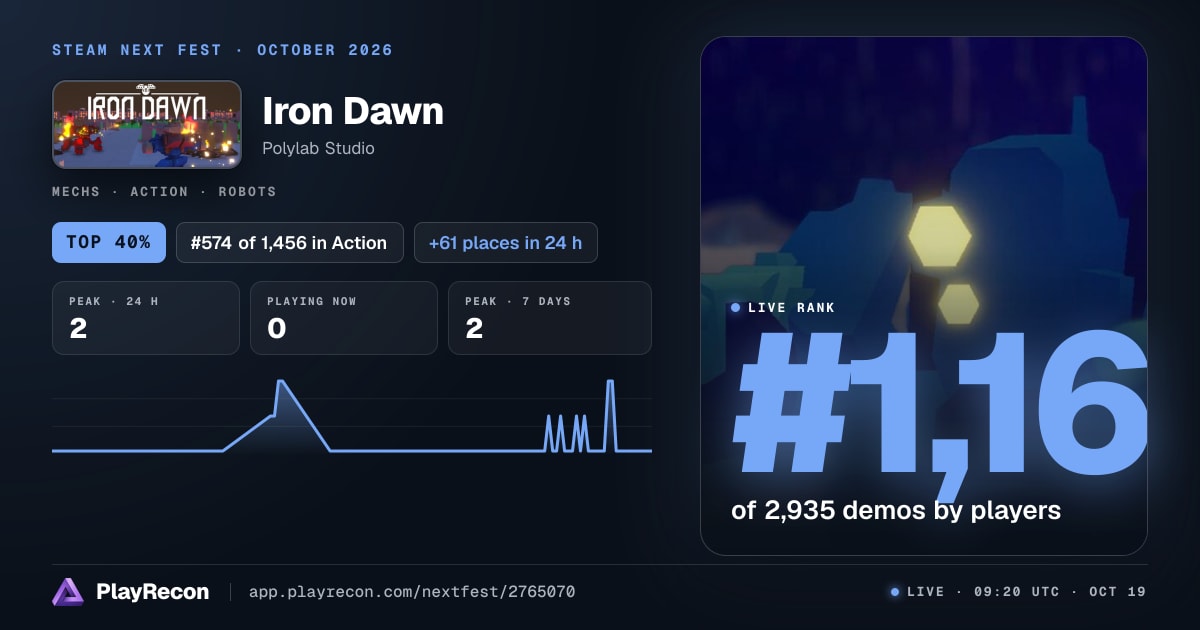Click the +61 places in 24 h badge
Image resolution: width=1200 pixels, height=630 pixels.
click(x=506, y=242)
